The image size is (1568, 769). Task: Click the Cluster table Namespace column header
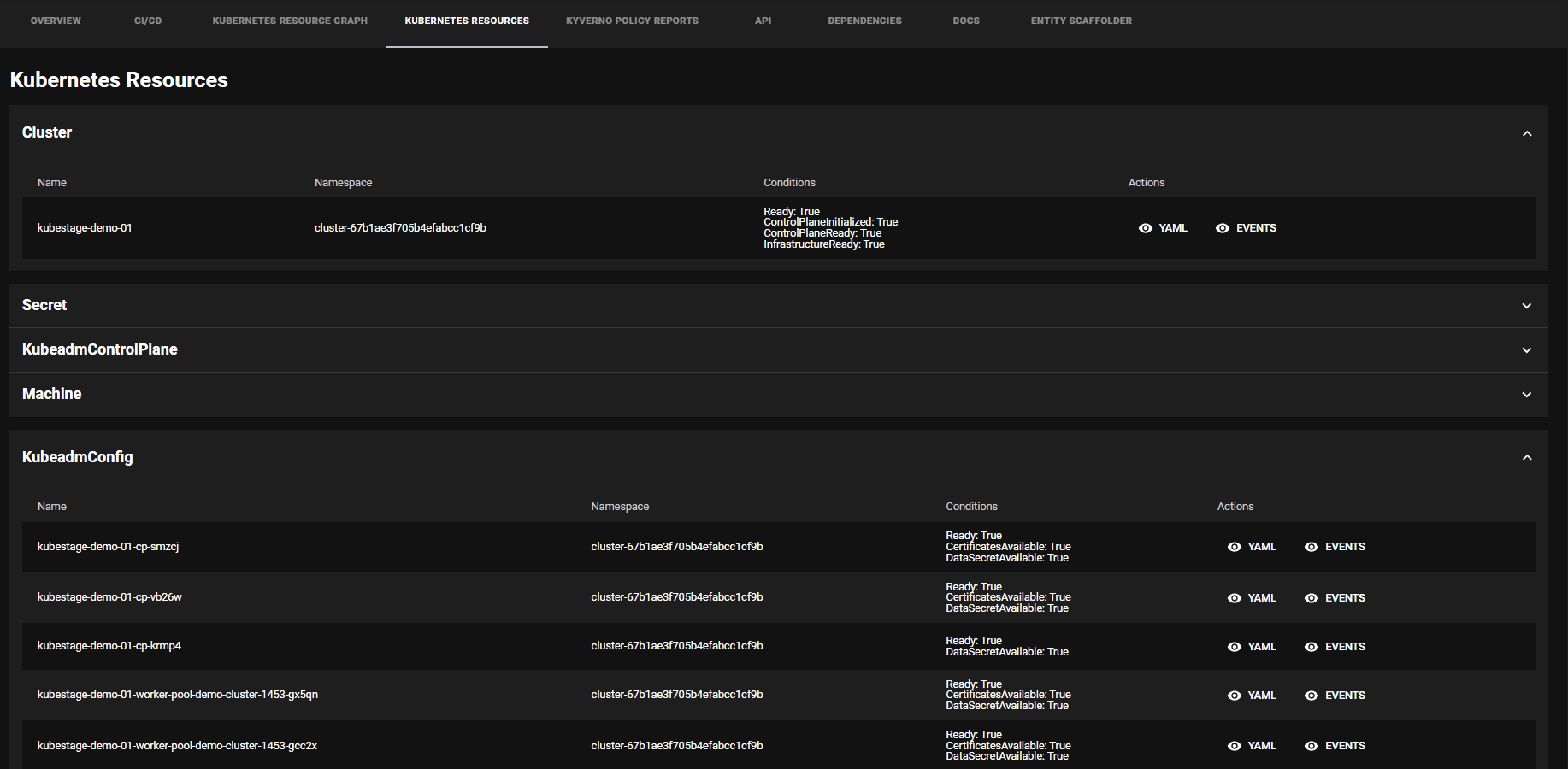pos(343,183)
